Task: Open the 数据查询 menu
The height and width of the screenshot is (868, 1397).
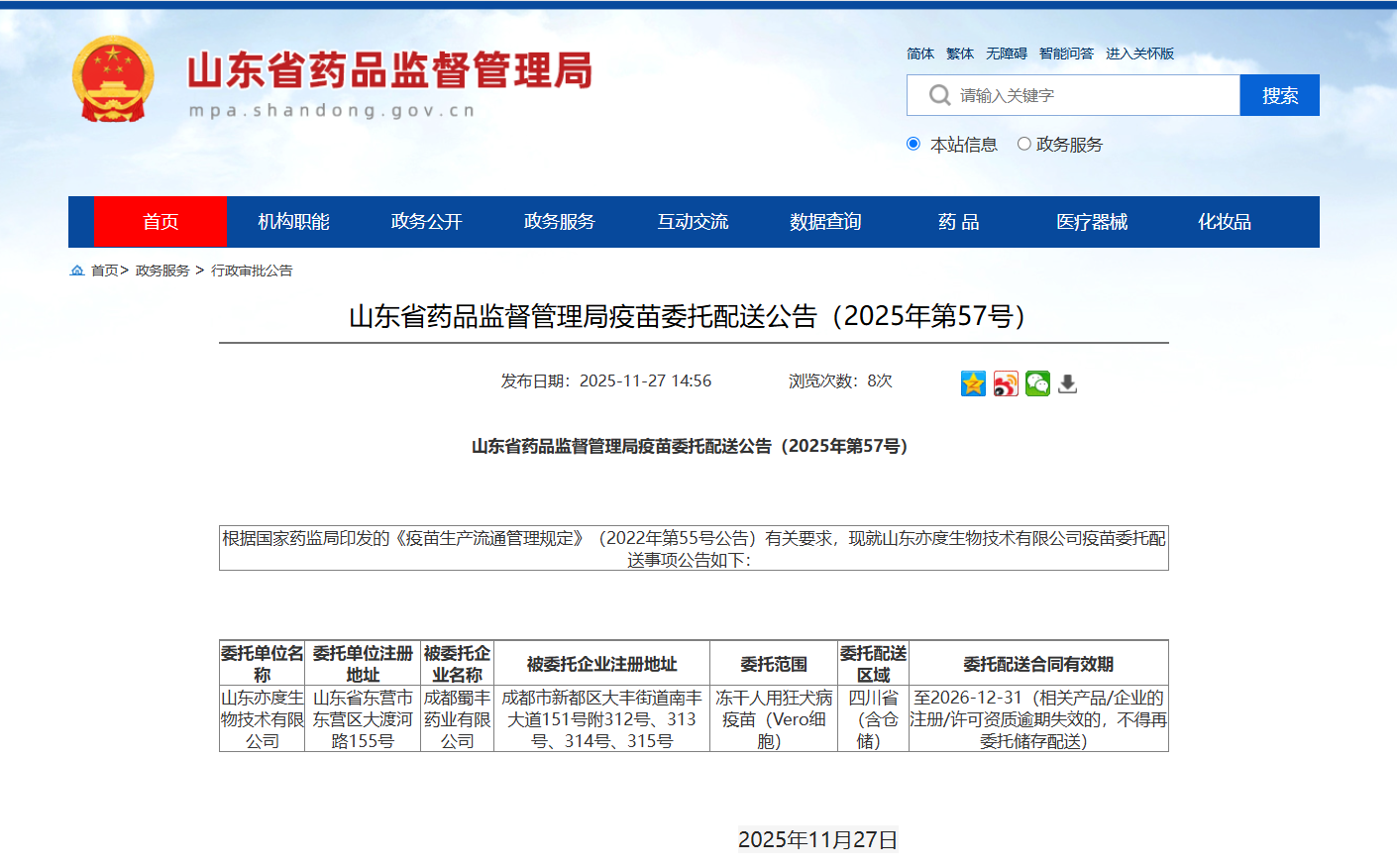Action: click(x=825, y=222)
